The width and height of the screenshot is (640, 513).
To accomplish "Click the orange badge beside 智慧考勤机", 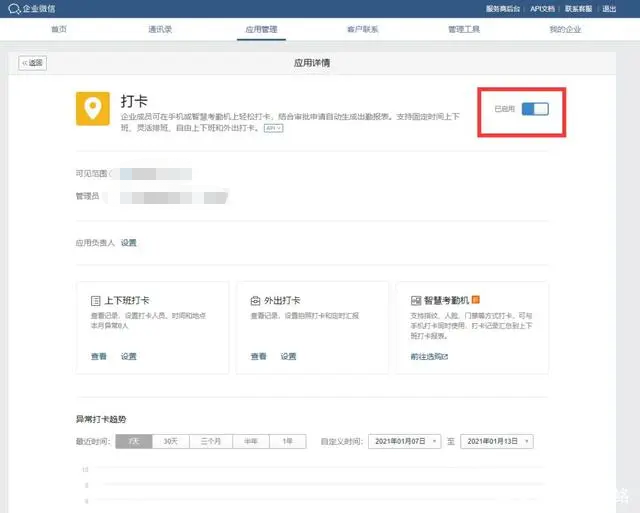I will click(476, 299).
